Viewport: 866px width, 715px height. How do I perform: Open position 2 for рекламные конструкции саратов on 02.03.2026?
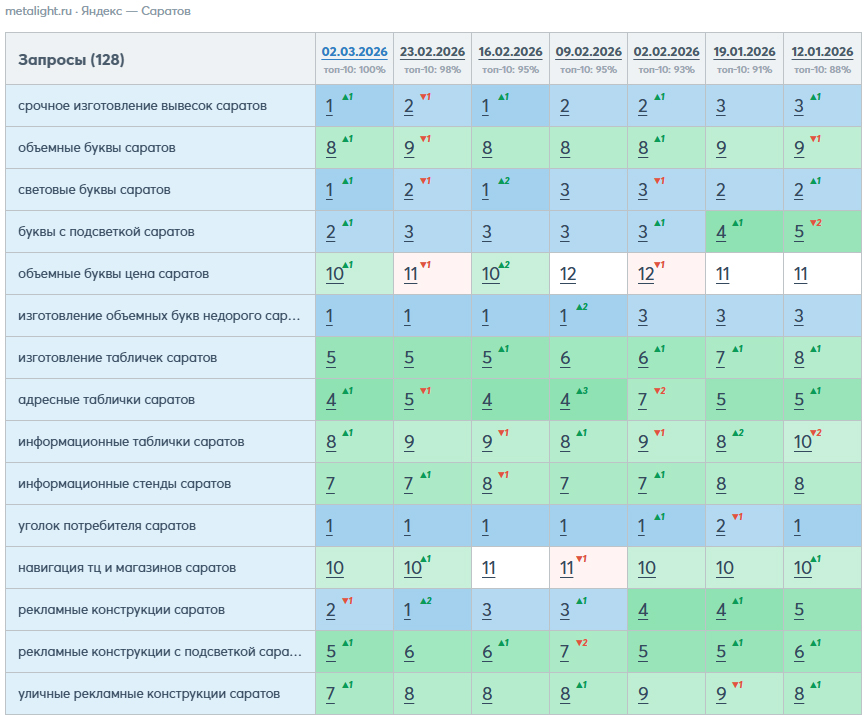point(331,610)
